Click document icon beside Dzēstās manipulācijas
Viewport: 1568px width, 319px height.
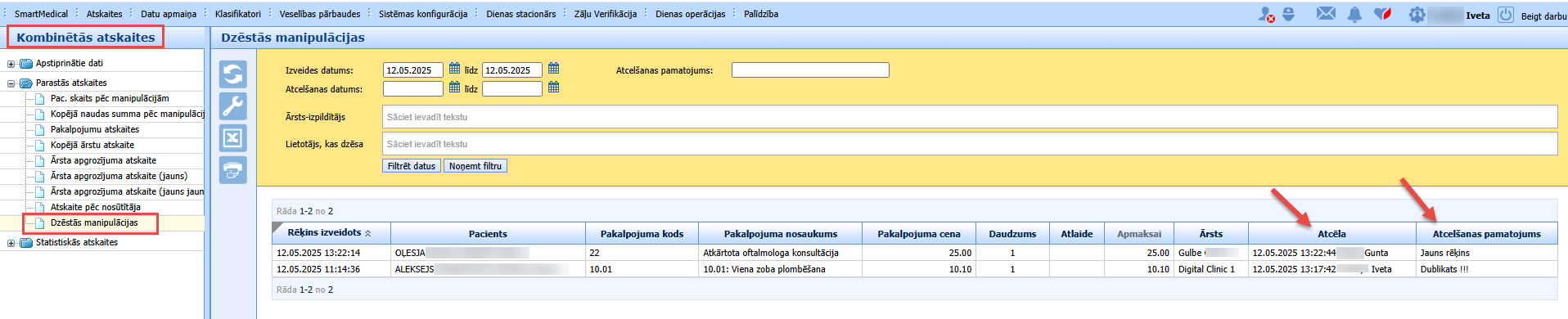coord(39,222)
